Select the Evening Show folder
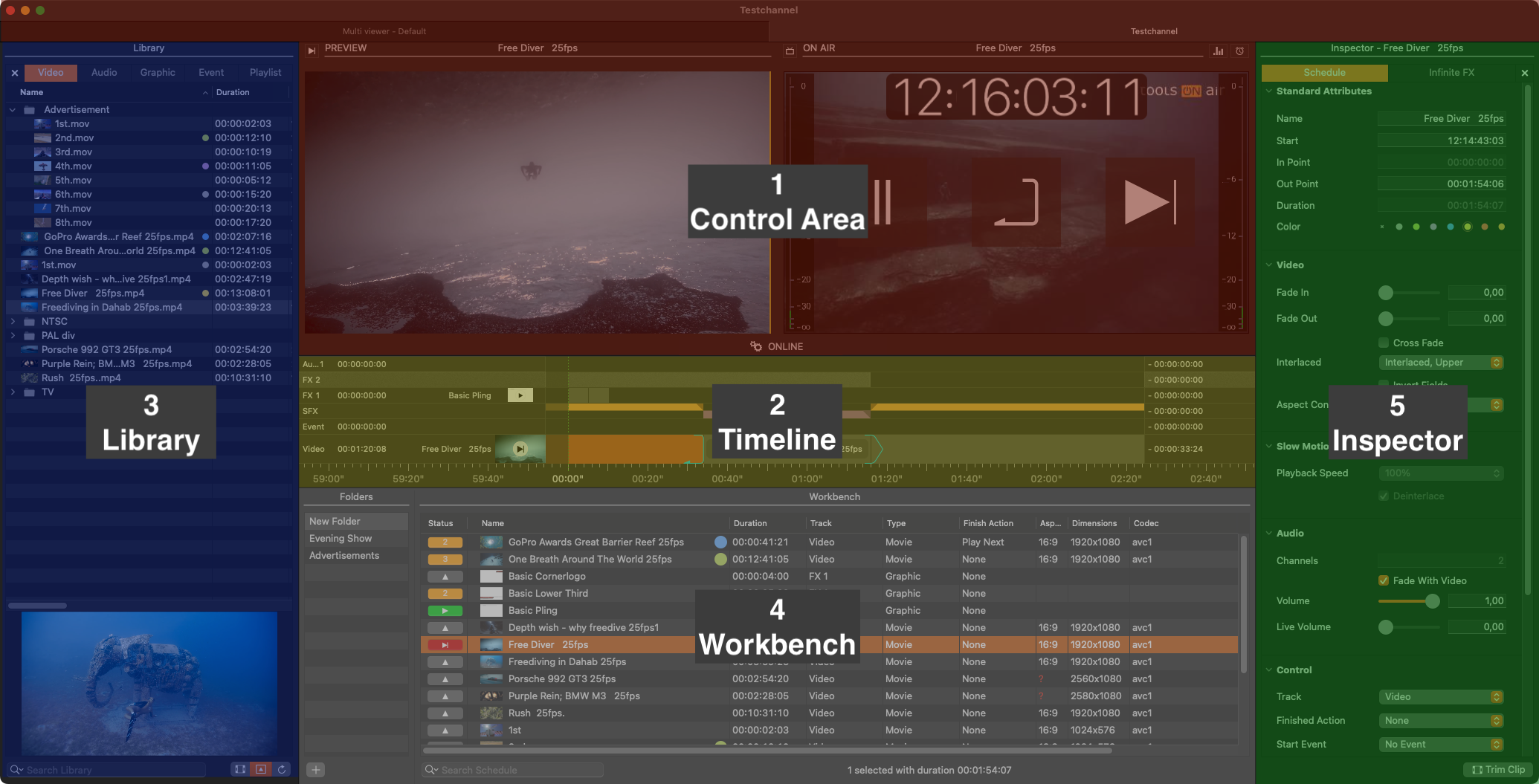The image size is (1539, 784). tap(356, 539)
